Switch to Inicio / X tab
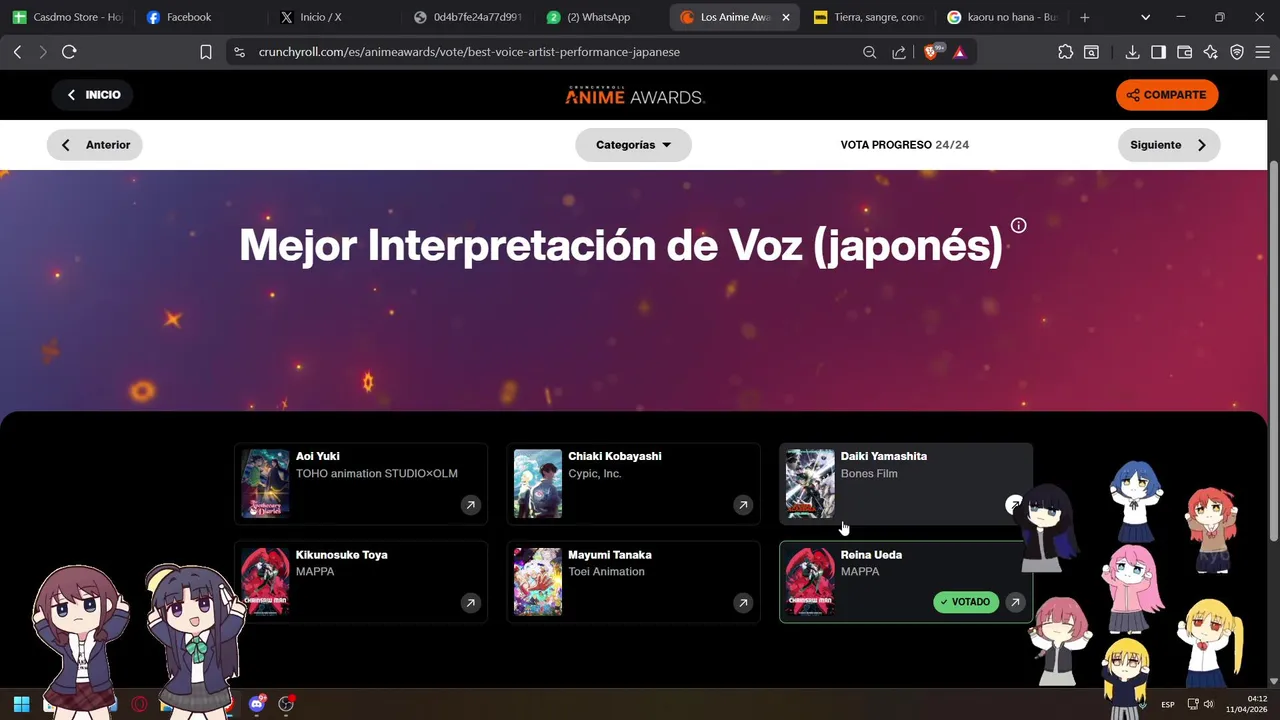 tap(334, 17)
